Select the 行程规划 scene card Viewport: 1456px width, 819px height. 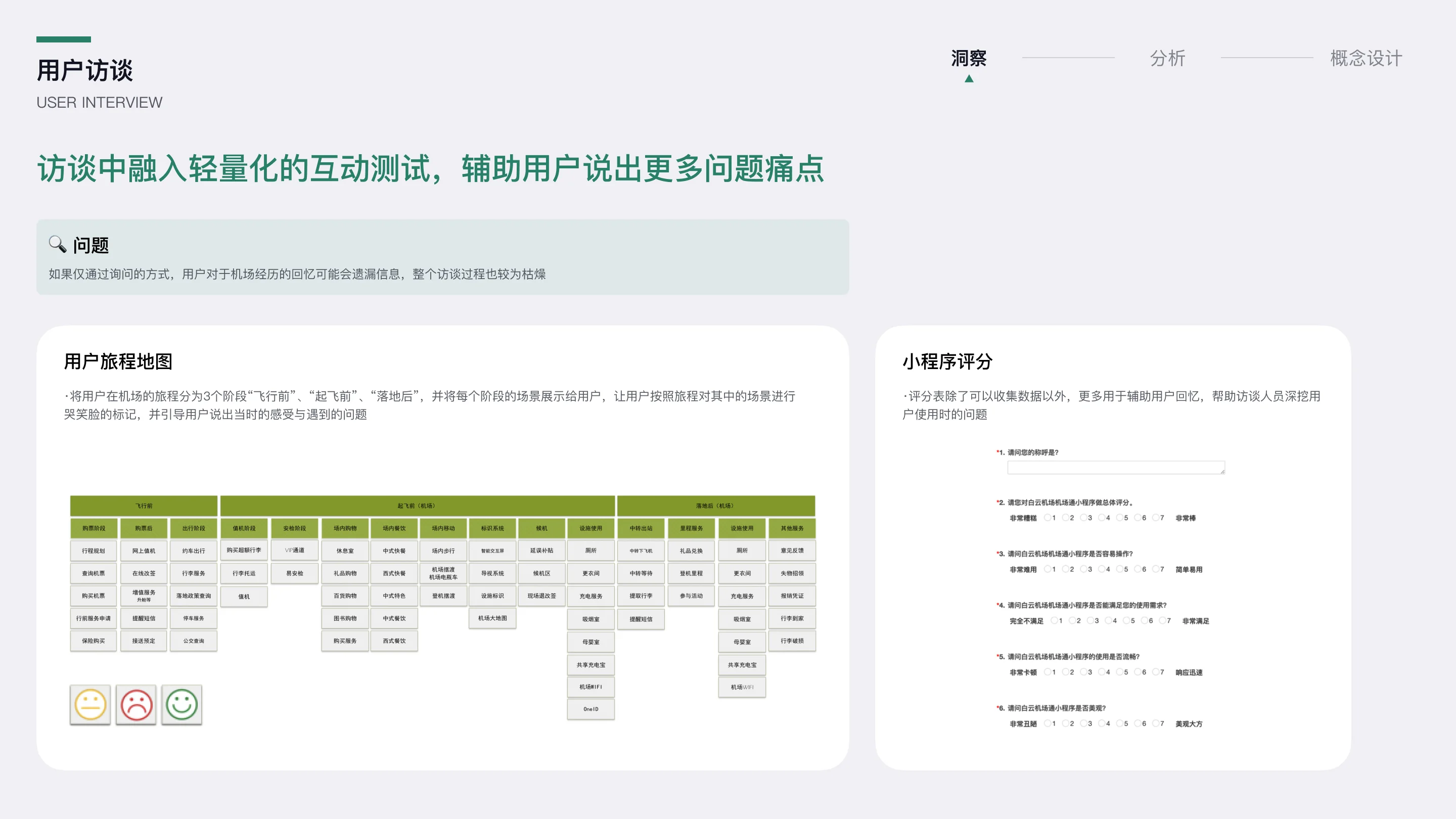[x=93, y=551]
